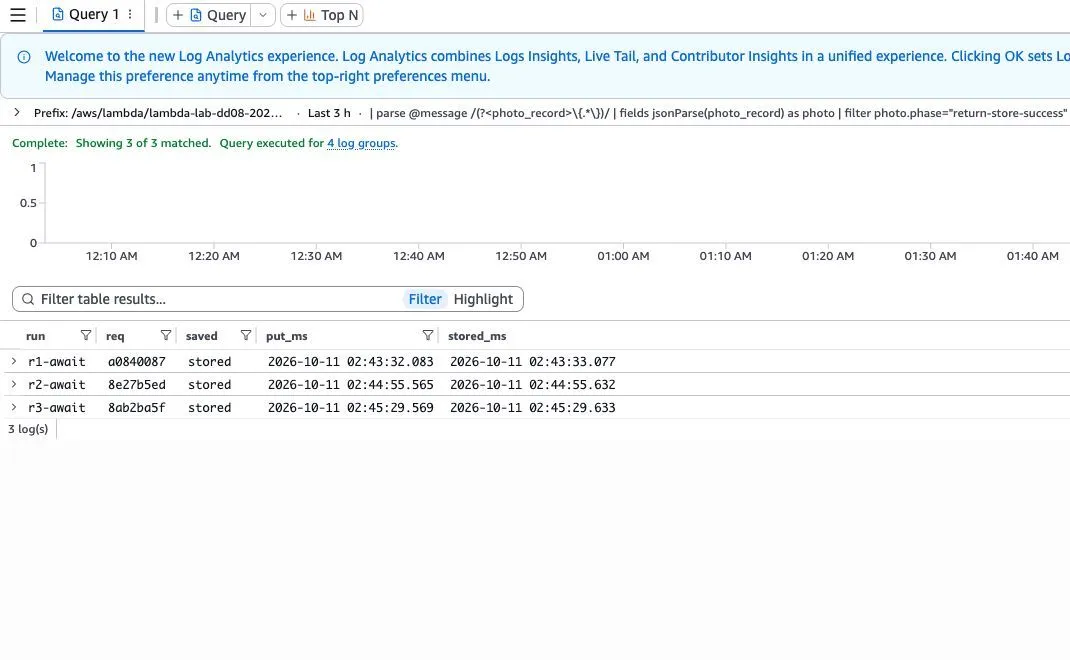The height and width of the screenshot is (660, 1070).
Task: Open the hamburger navigation menu
Action: 18,15
